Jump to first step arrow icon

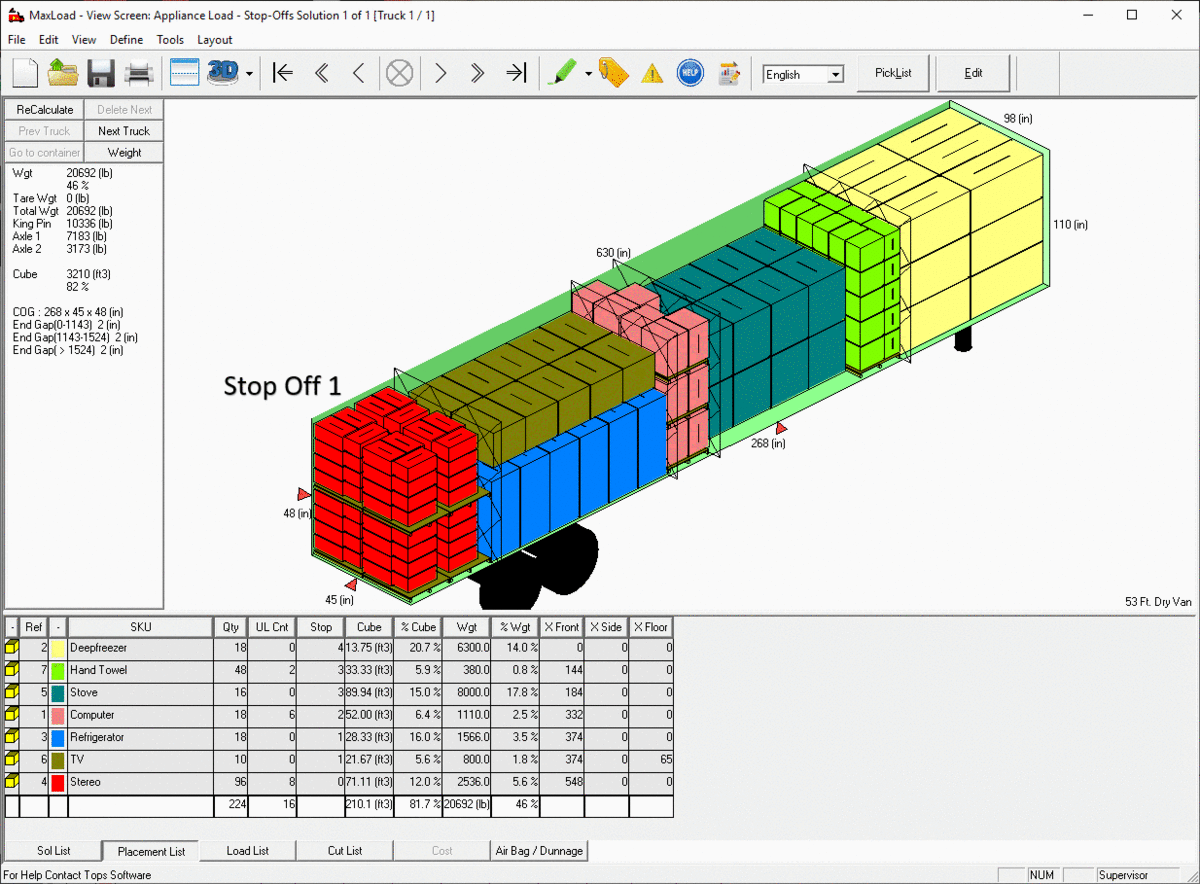tap(283, 73)
